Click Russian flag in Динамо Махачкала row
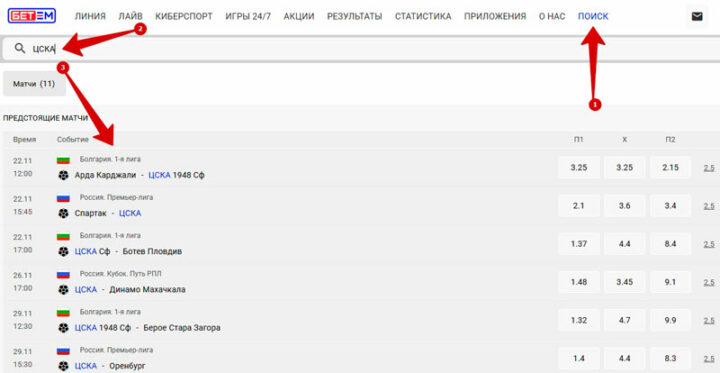Image resolution: width=720 pixels, height=373 pixels. [63, 274]
